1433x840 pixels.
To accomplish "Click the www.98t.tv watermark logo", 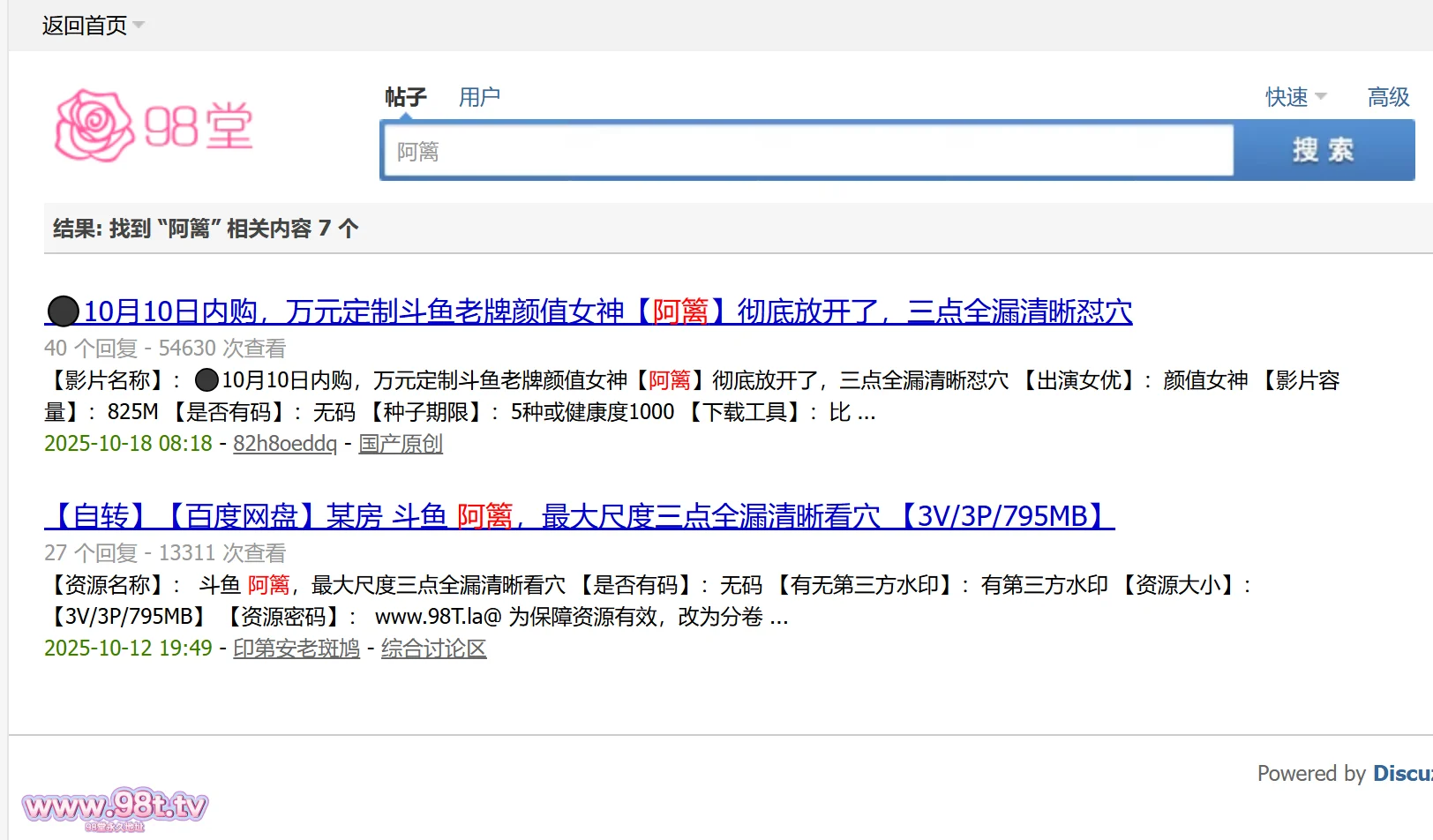I will [115, 807].
